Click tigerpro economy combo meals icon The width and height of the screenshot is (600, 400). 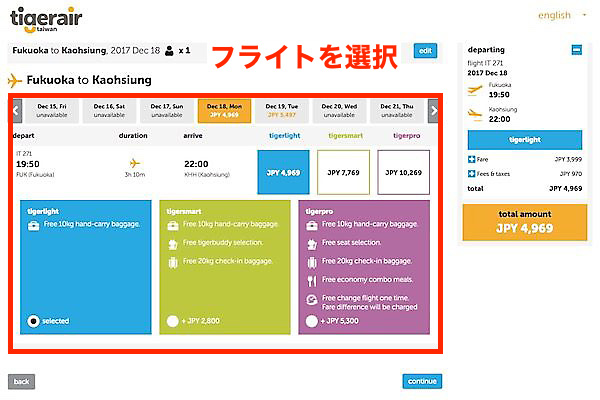coord(312,281)
